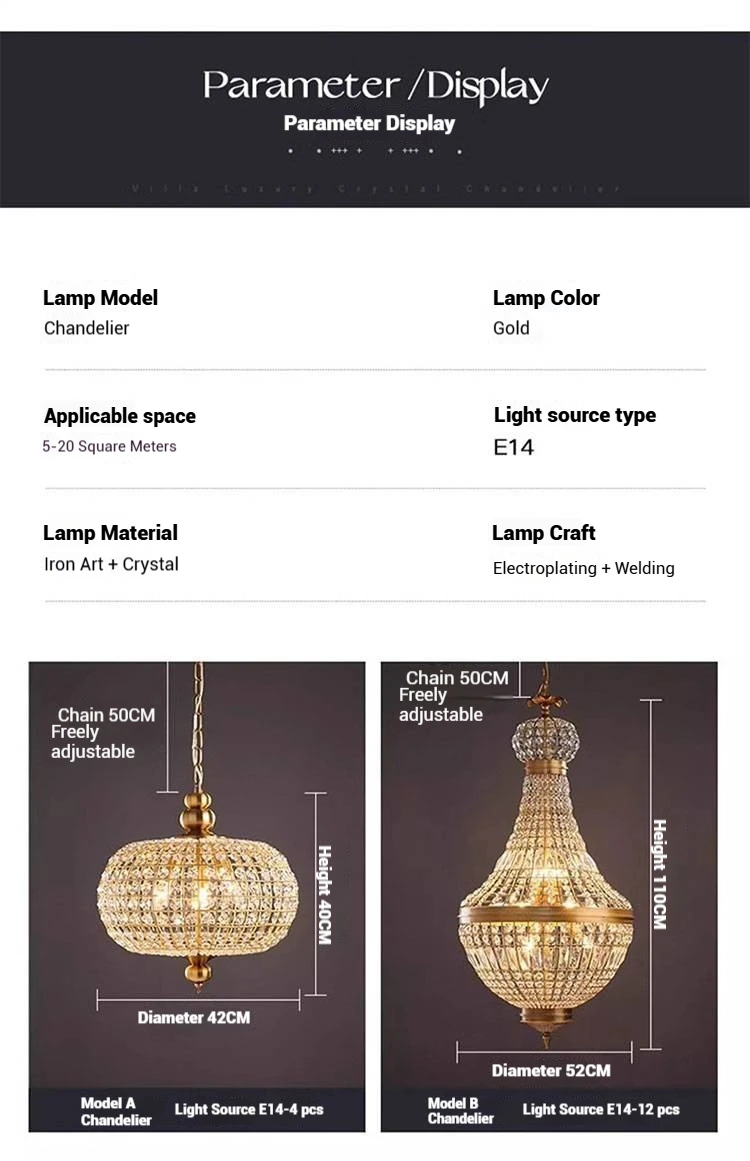Click the 'Light Source E14-4 pcs' caption

tap(249, 1109)
